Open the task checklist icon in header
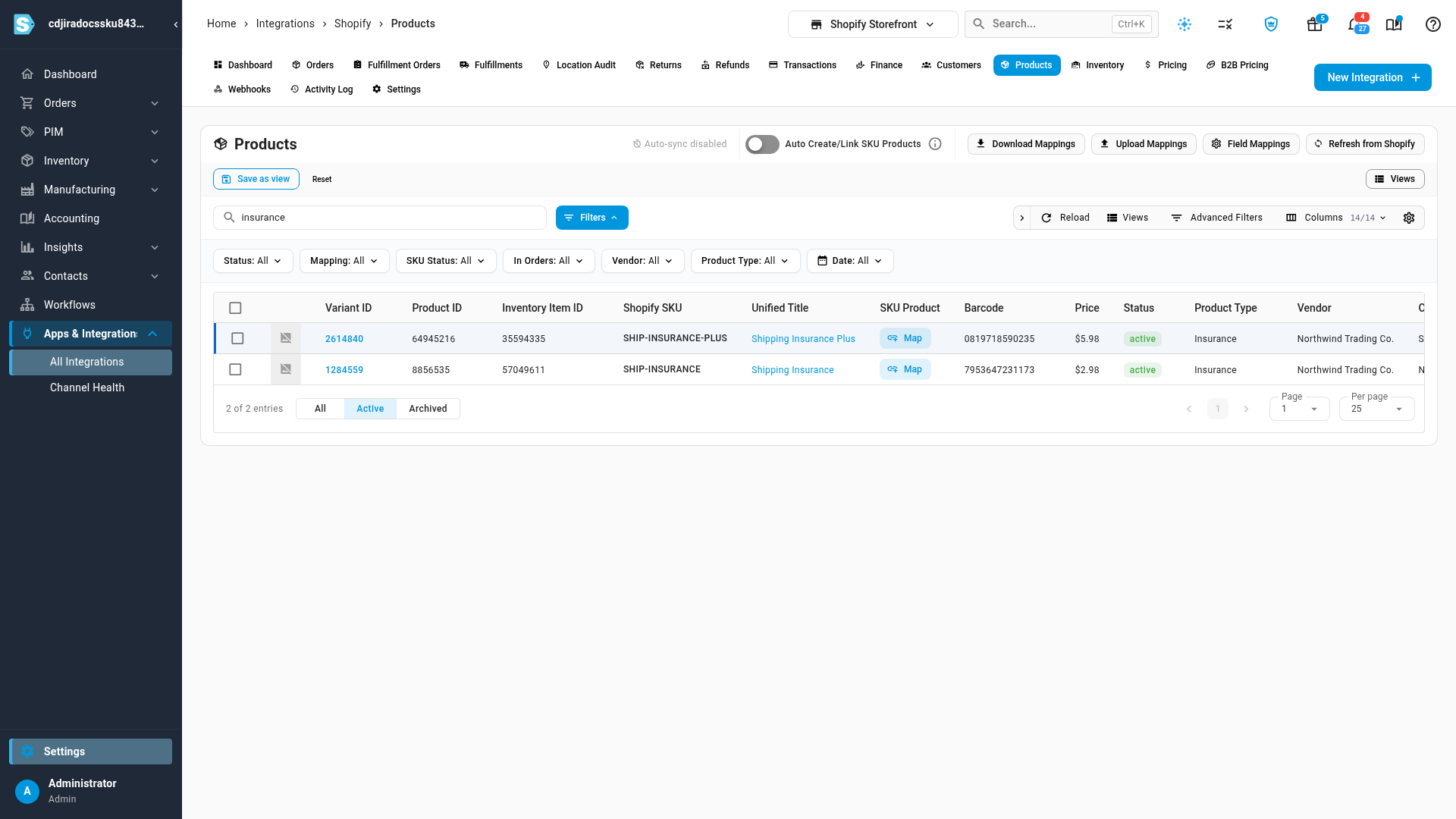1456x819 pixels. pos(1225,24)
